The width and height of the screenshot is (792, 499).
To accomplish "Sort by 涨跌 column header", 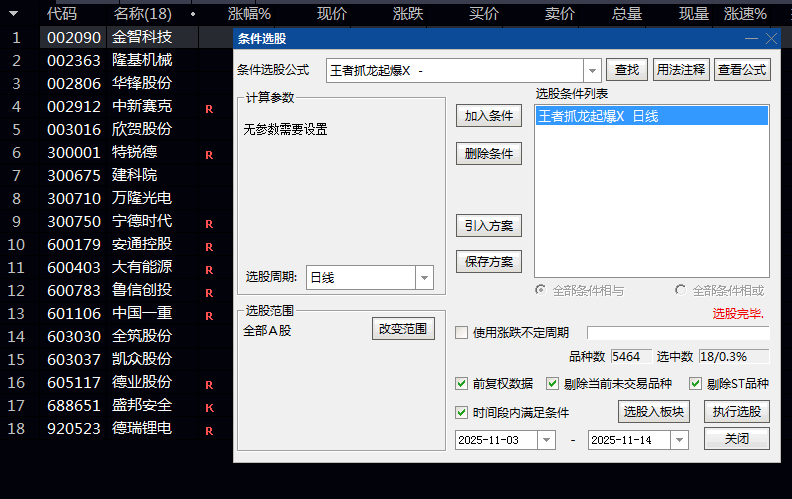I will click(x=408, y=14).
